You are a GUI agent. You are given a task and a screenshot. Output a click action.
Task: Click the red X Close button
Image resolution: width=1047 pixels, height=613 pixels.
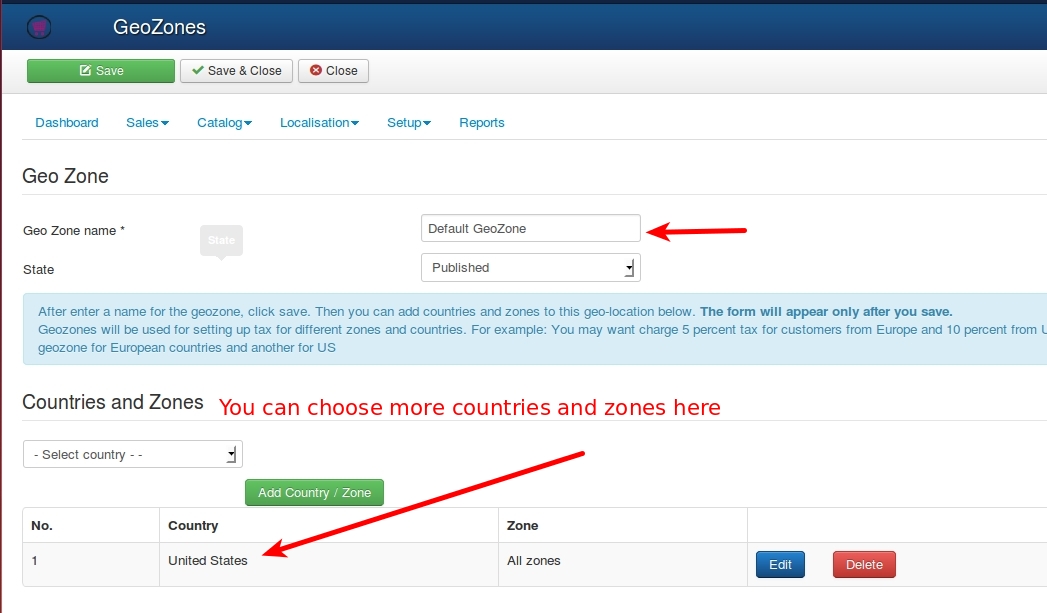333,71
